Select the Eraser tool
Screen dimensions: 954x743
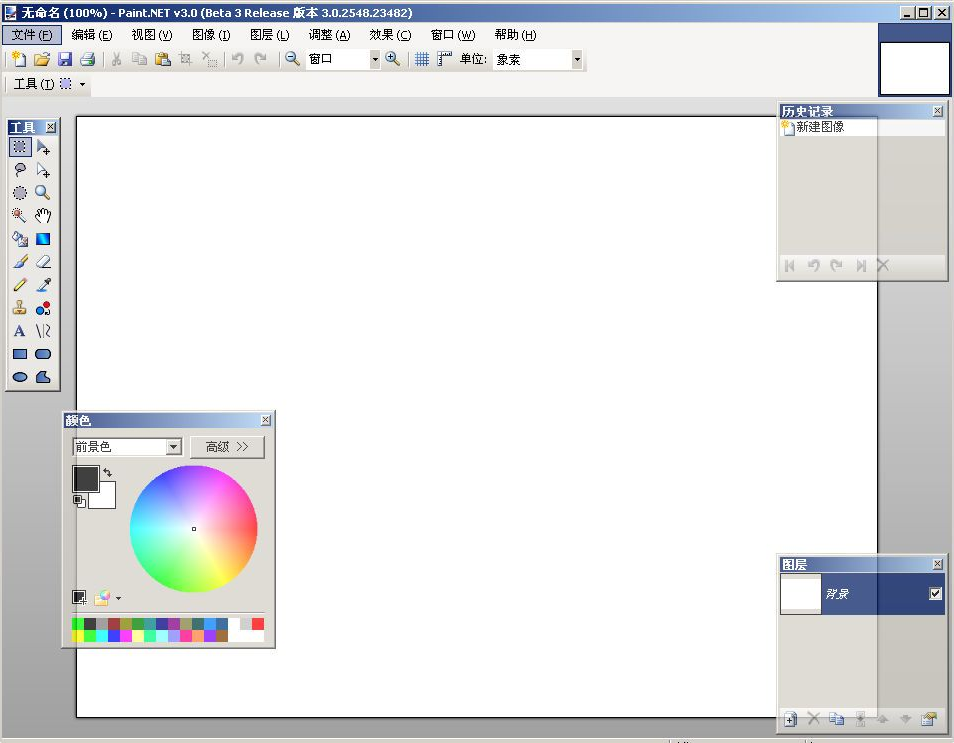click(43, 262)
